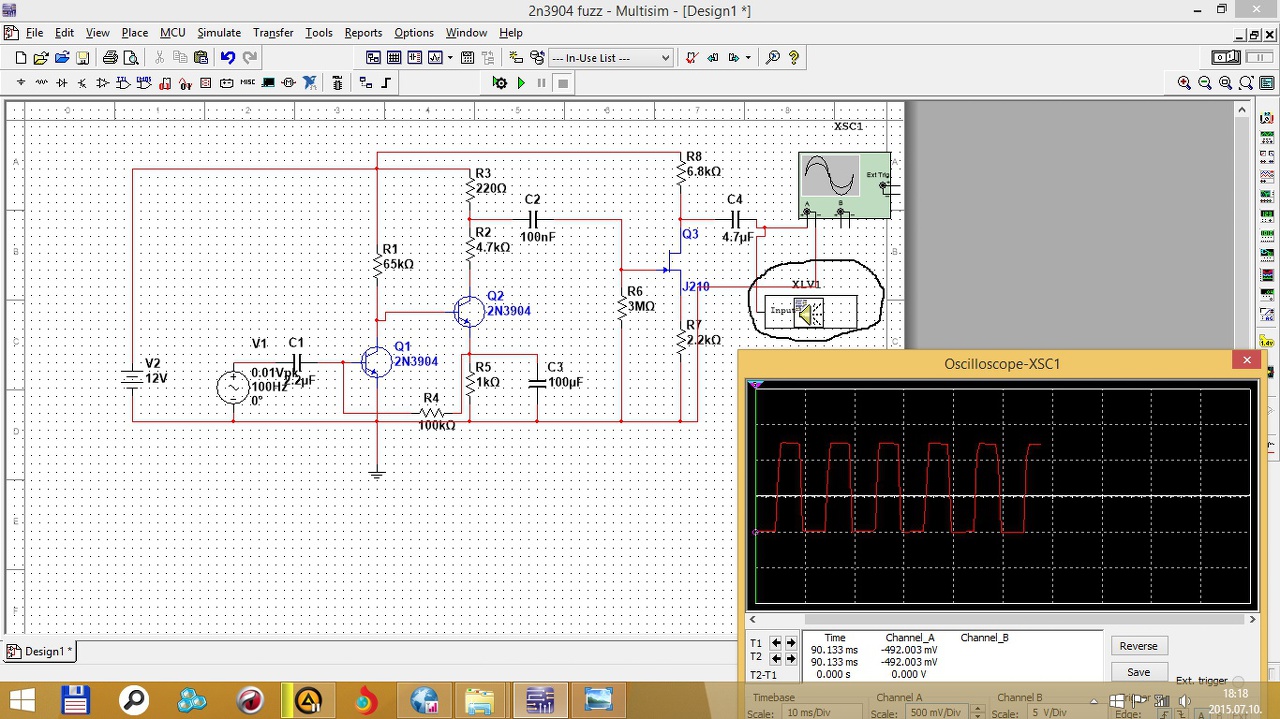Click the Place Transistor component icon

point(82,83)
